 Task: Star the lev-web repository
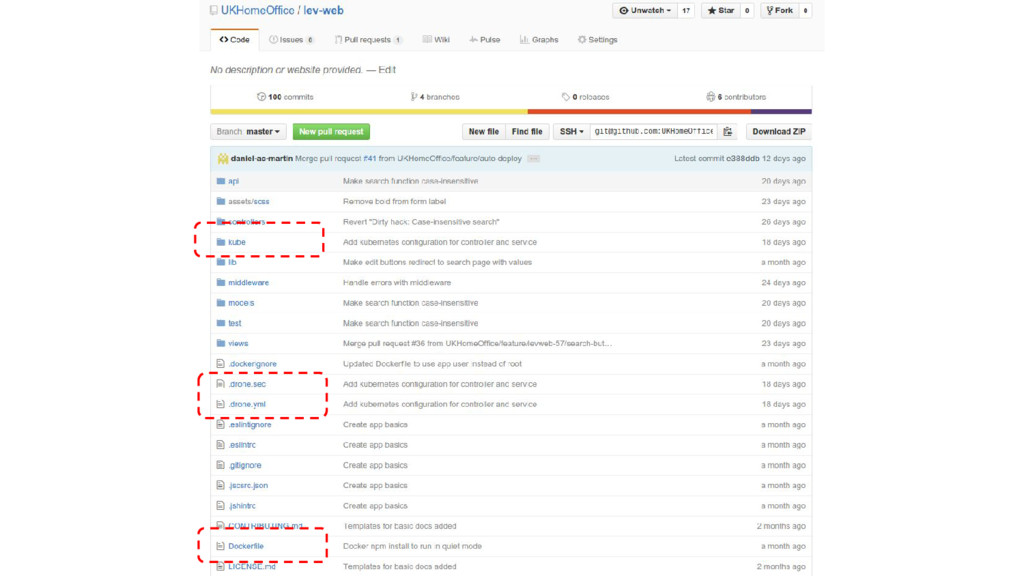pyautogui.click(x=721, y=10)
